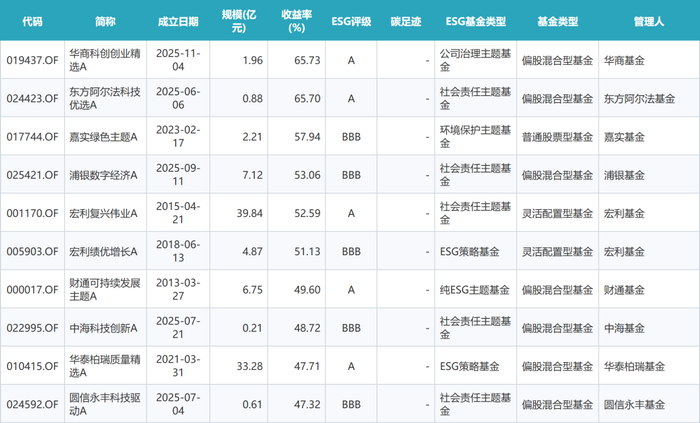Click ESG策略基金 in the 宏利绩优增长A row

pyautogui.click(x=470, y=252)
